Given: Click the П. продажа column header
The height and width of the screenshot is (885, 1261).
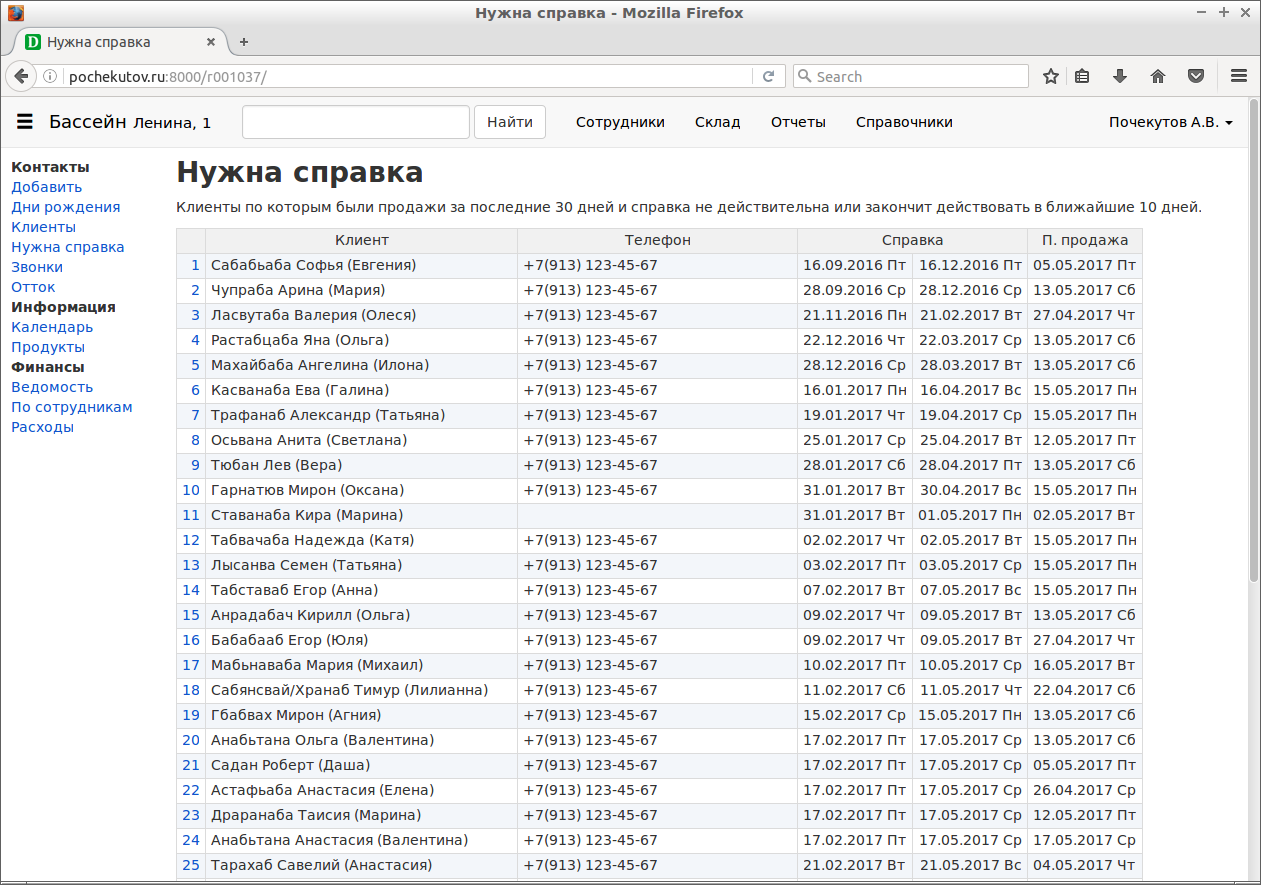Looking at the screenshot, I should coord(1085,240).
